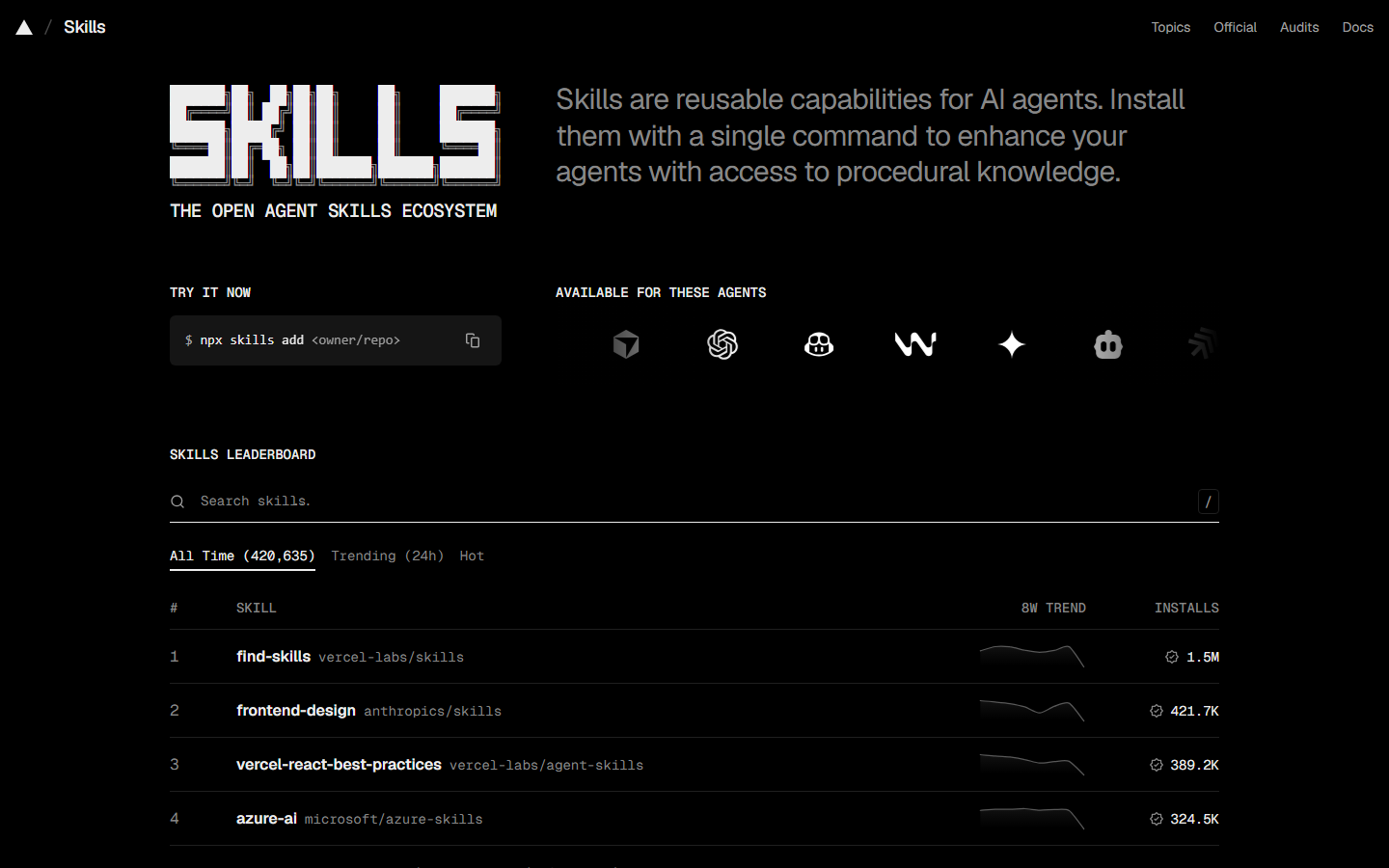
Task: Open the vercel-react-best-practices skill
Action: click(x=339, y=764)
